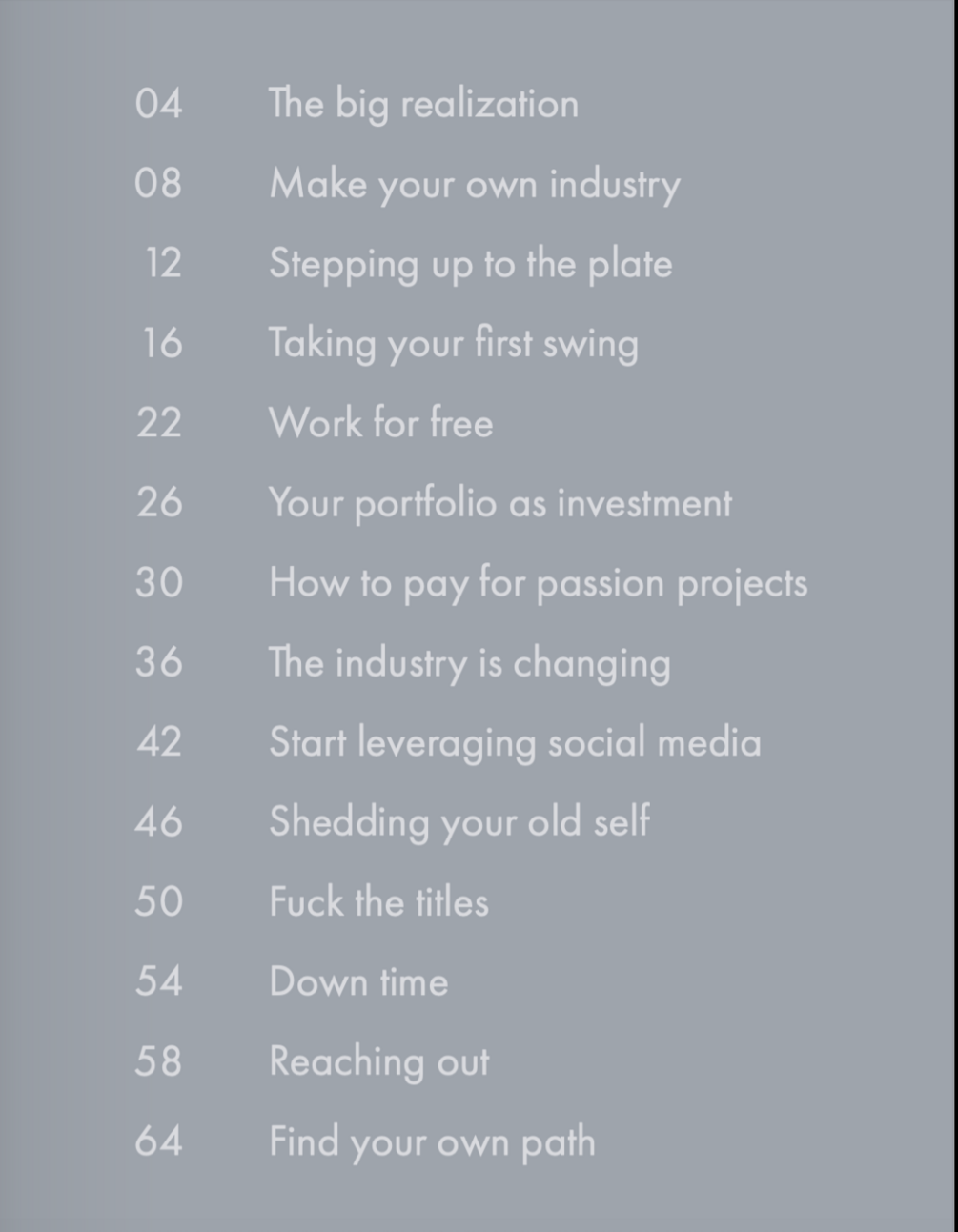The height and width of the screenshot is (1232, 958).
Task: Open 'Your portfolio as investment' entry
Action: point(500,503)
